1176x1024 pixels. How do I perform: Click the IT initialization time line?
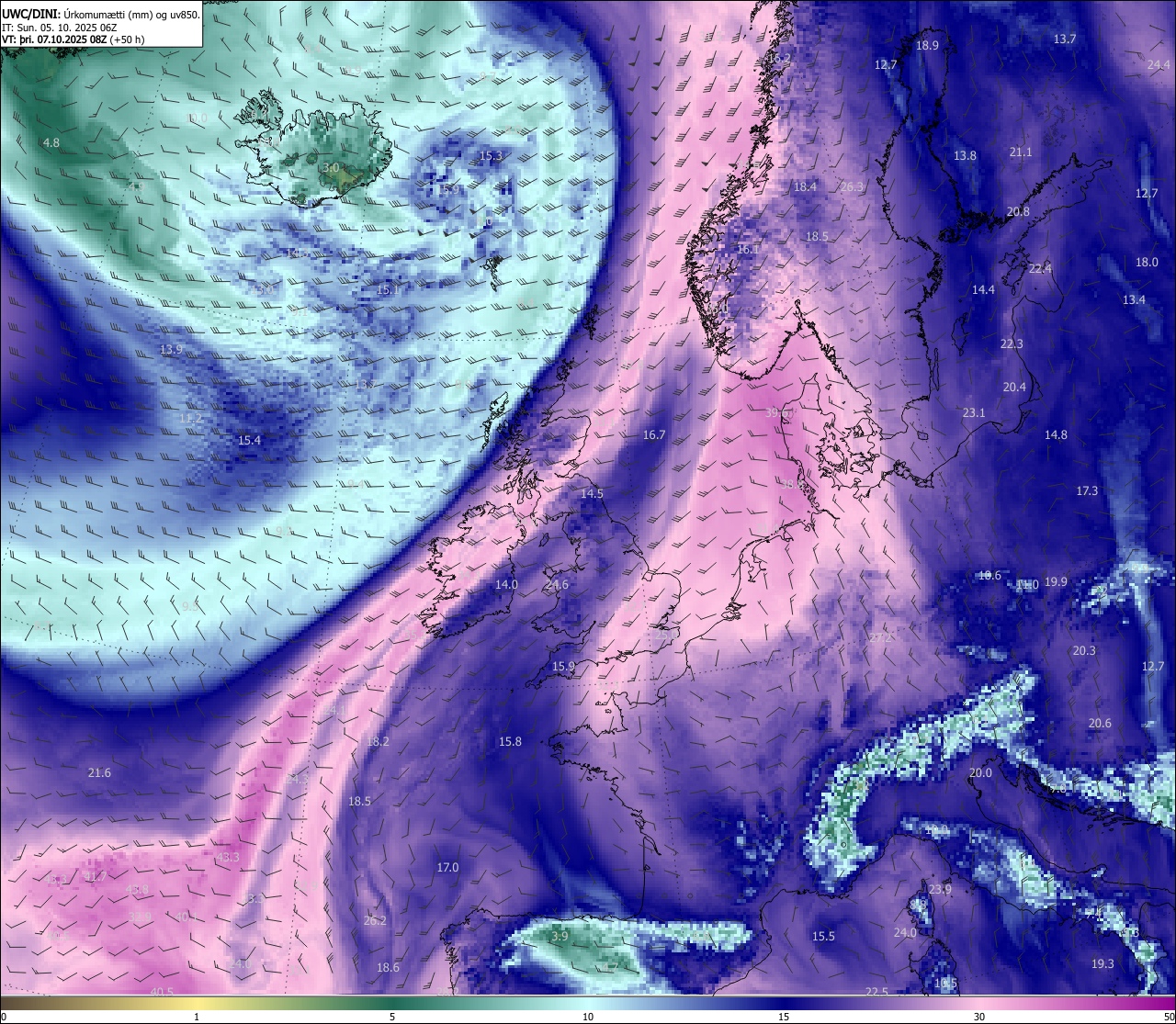58,28
